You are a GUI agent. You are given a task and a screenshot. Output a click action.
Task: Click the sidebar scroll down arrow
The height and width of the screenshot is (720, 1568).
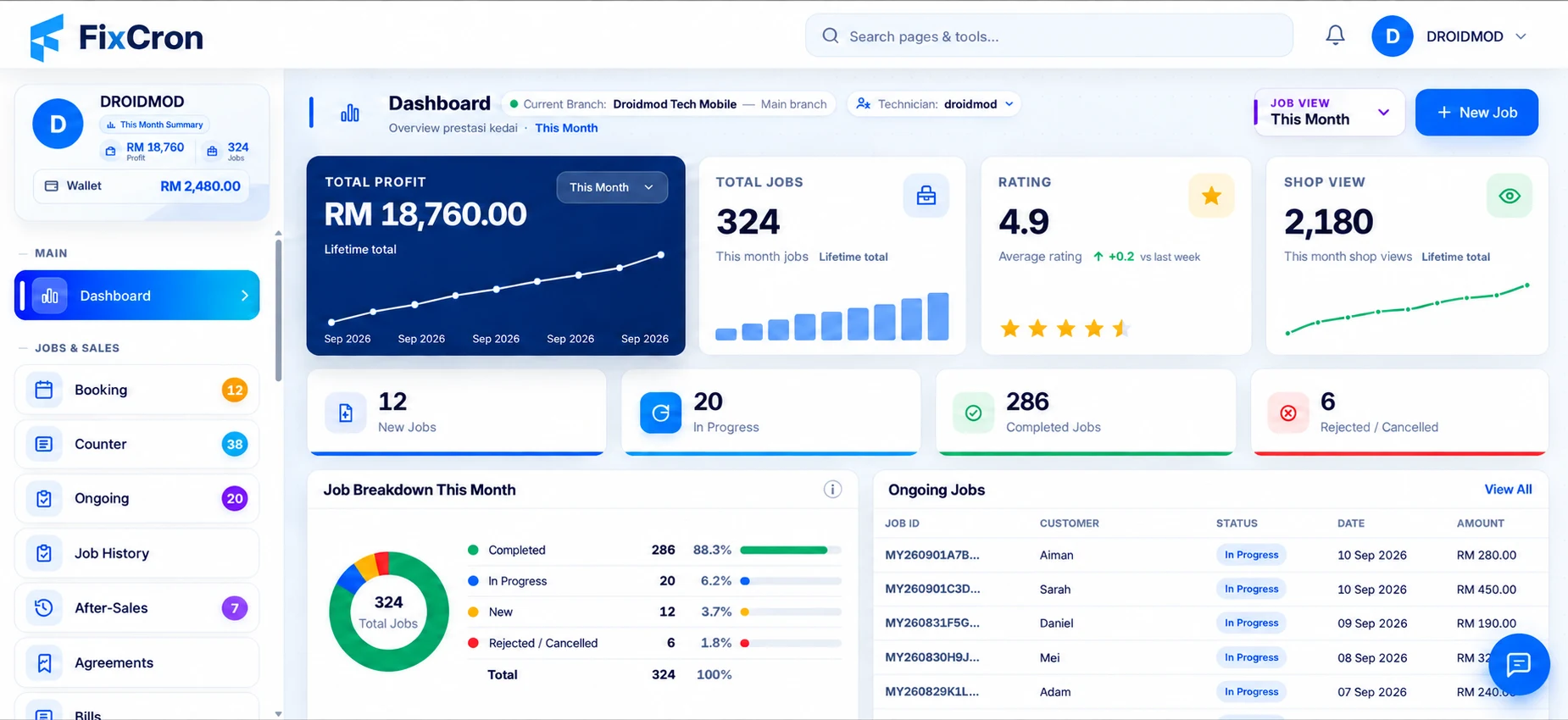278,714
